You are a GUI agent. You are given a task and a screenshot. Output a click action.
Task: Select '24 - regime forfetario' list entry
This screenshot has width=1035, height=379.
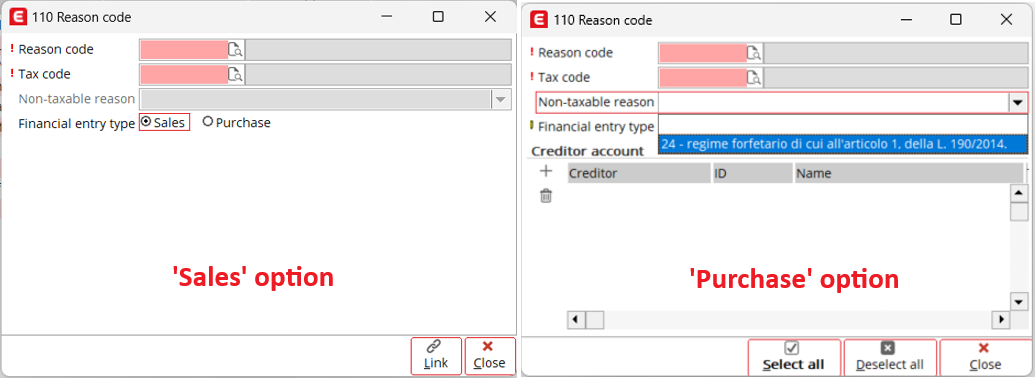tap(843, 144)
